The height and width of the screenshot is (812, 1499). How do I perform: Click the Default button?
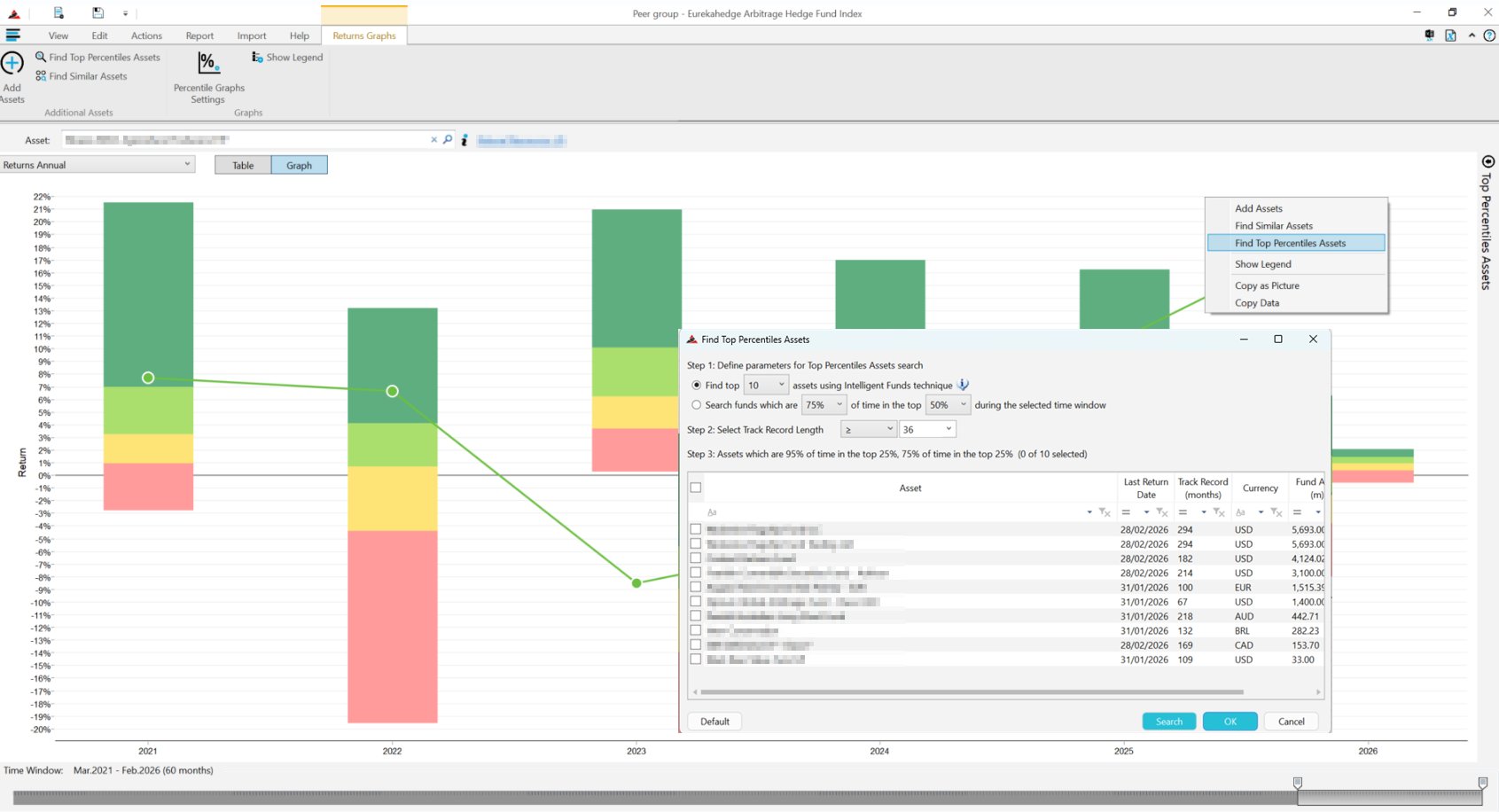click(x=714, y=722)
